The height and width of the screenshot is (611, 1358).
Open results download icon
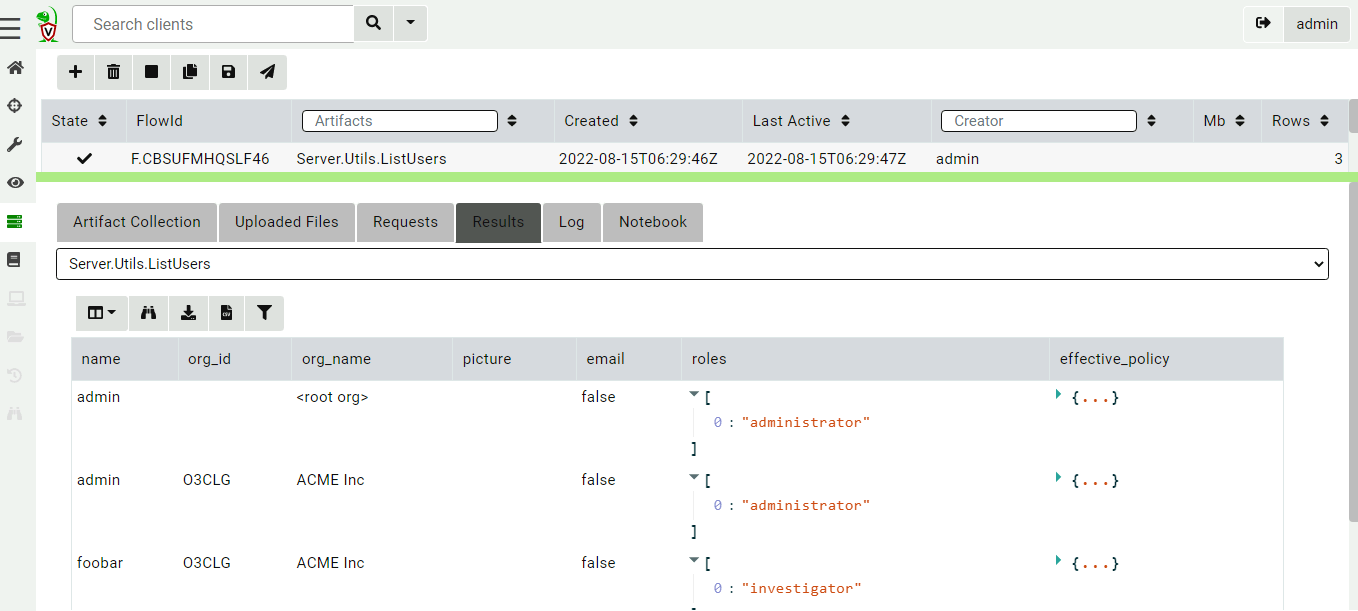[188, 313]
